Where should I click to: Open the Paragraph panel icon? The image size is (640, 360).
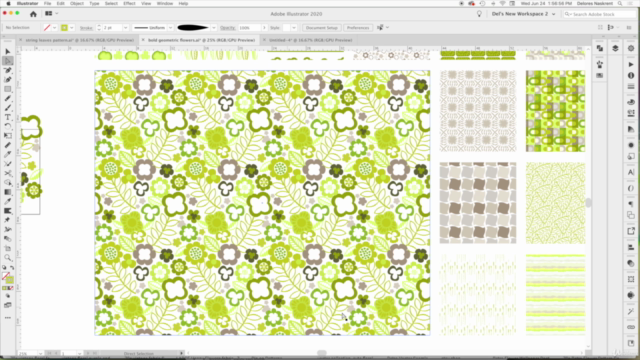click(x=631, y=204)
